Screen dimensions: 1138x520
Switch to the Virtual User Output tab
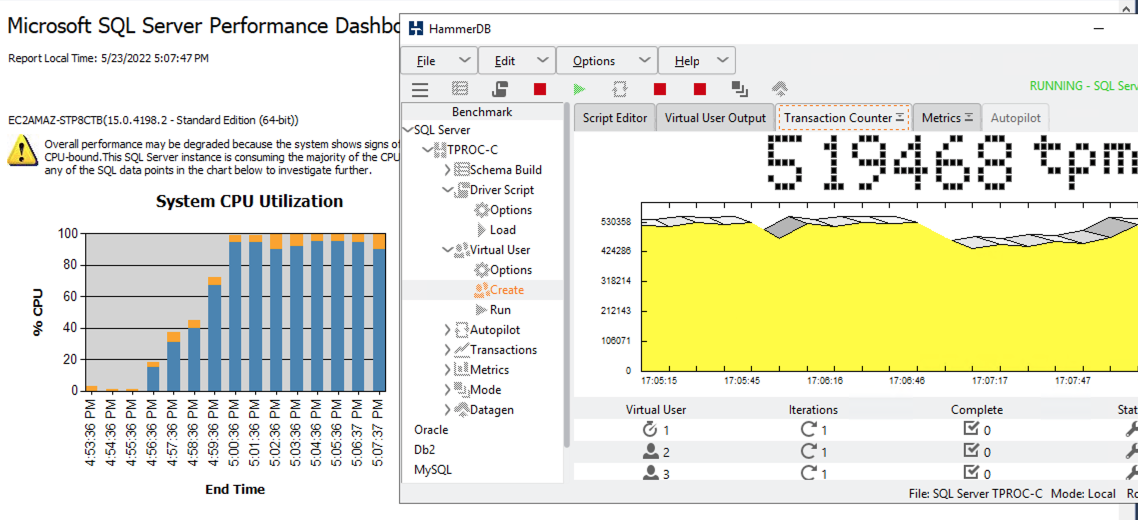click(715, 118)
